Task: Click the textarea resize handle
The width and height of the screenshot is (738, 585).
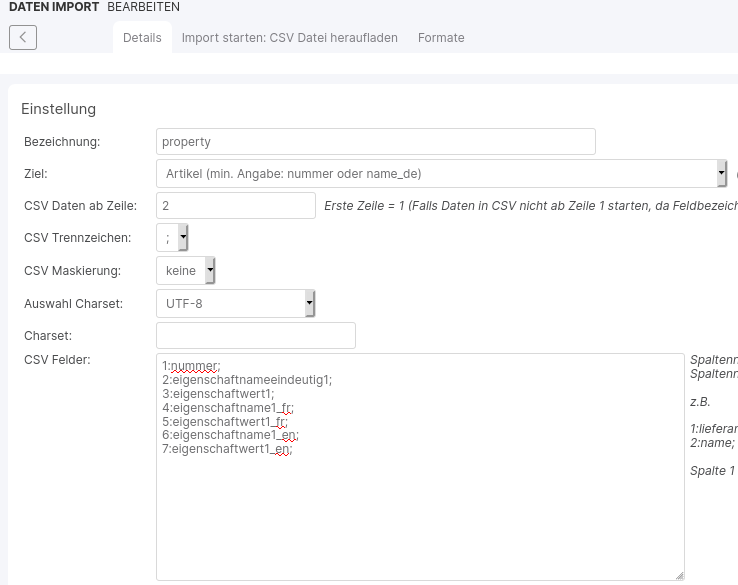Action: (x=679, y=576)
